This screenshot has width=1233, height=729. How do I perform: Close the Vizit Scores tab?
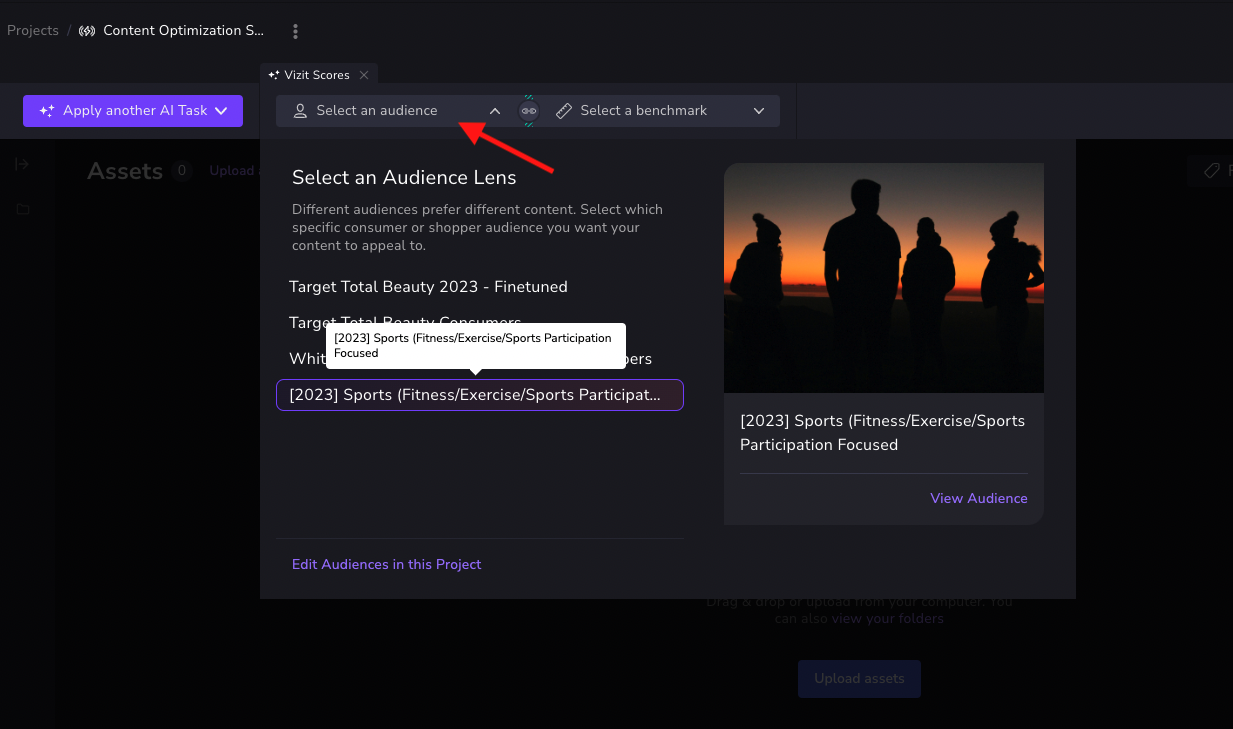pos(364,75)
